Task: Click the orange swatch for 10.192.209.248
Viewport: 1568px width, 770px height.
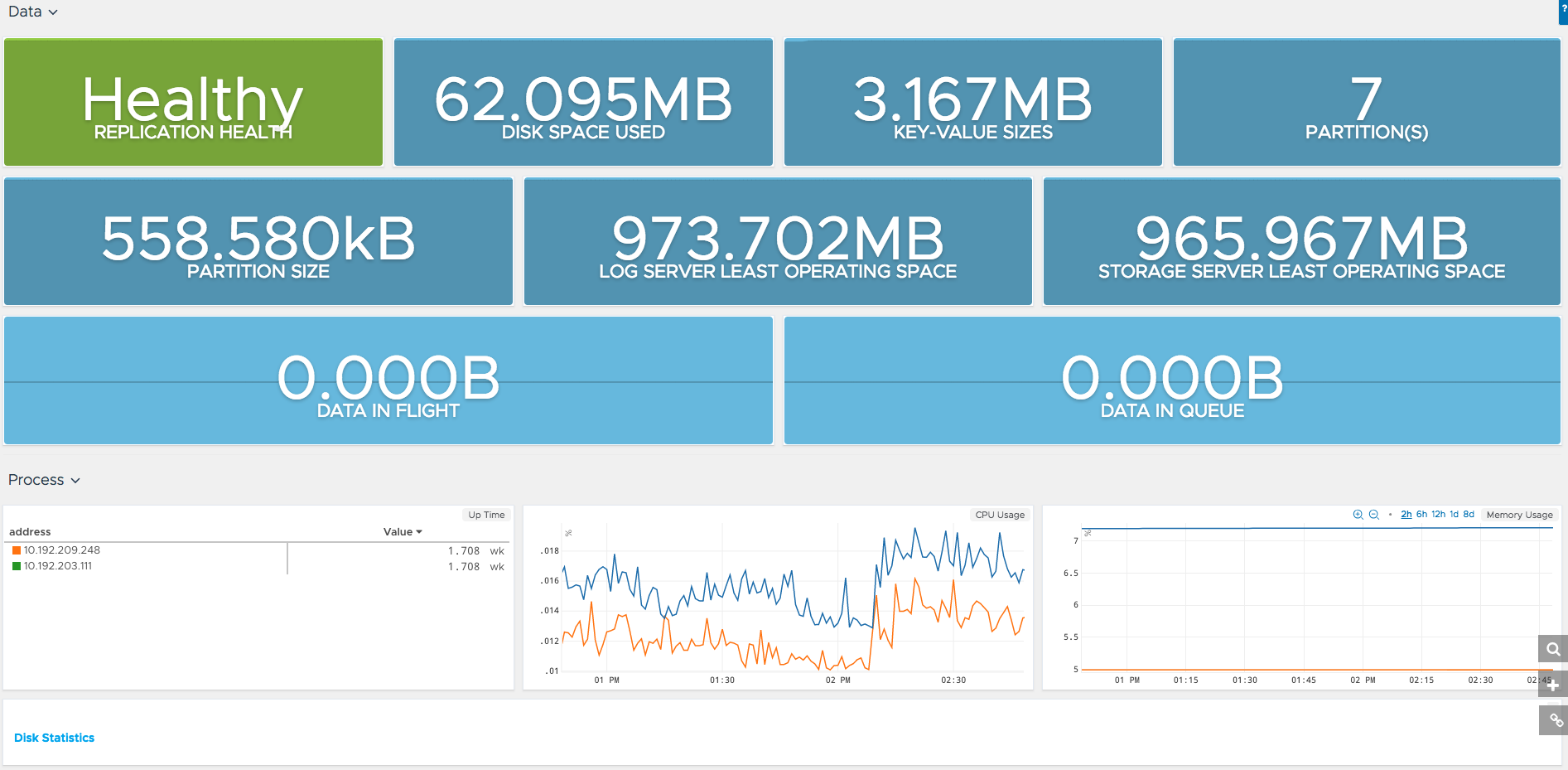Action: [17, 550]
